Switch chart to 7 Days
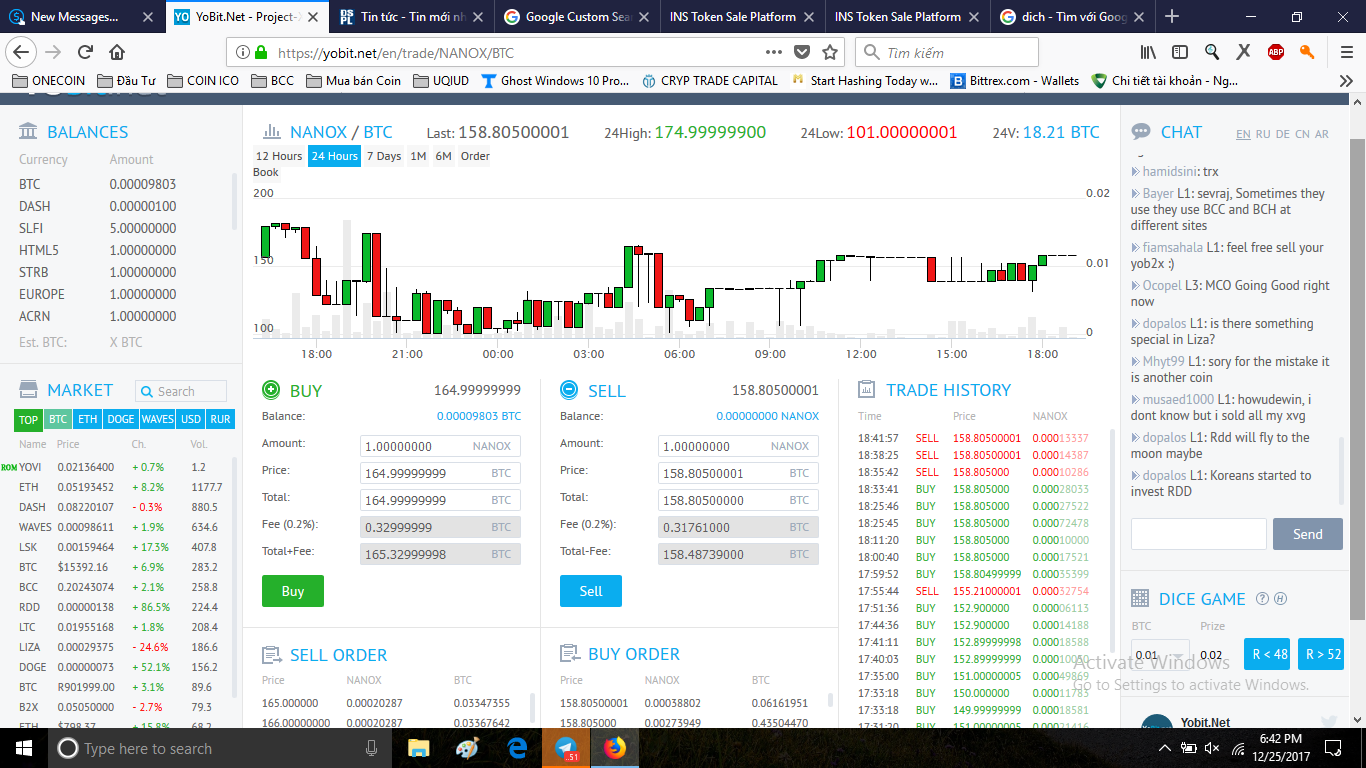The width and height of the screenshot is (1366, 768). [x=384, y=156]
